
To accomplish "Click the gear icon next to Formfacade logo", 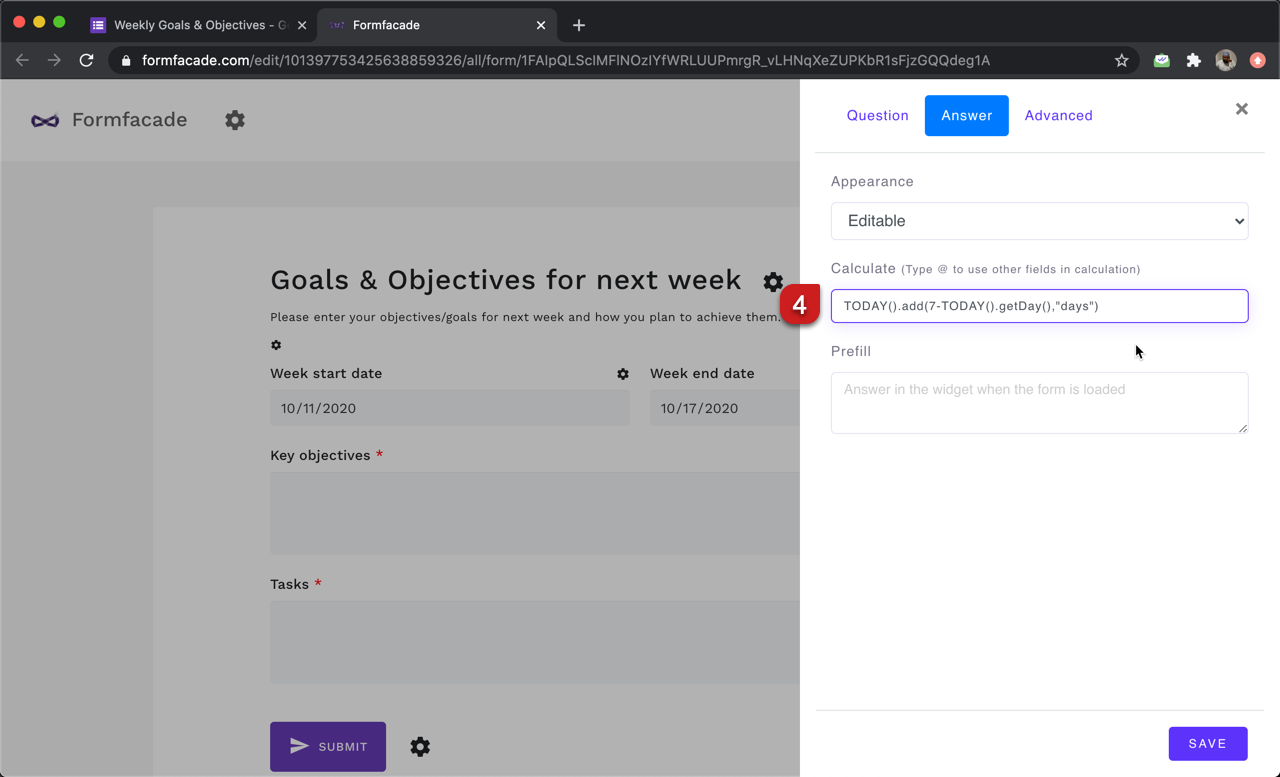I will [235, 120].
